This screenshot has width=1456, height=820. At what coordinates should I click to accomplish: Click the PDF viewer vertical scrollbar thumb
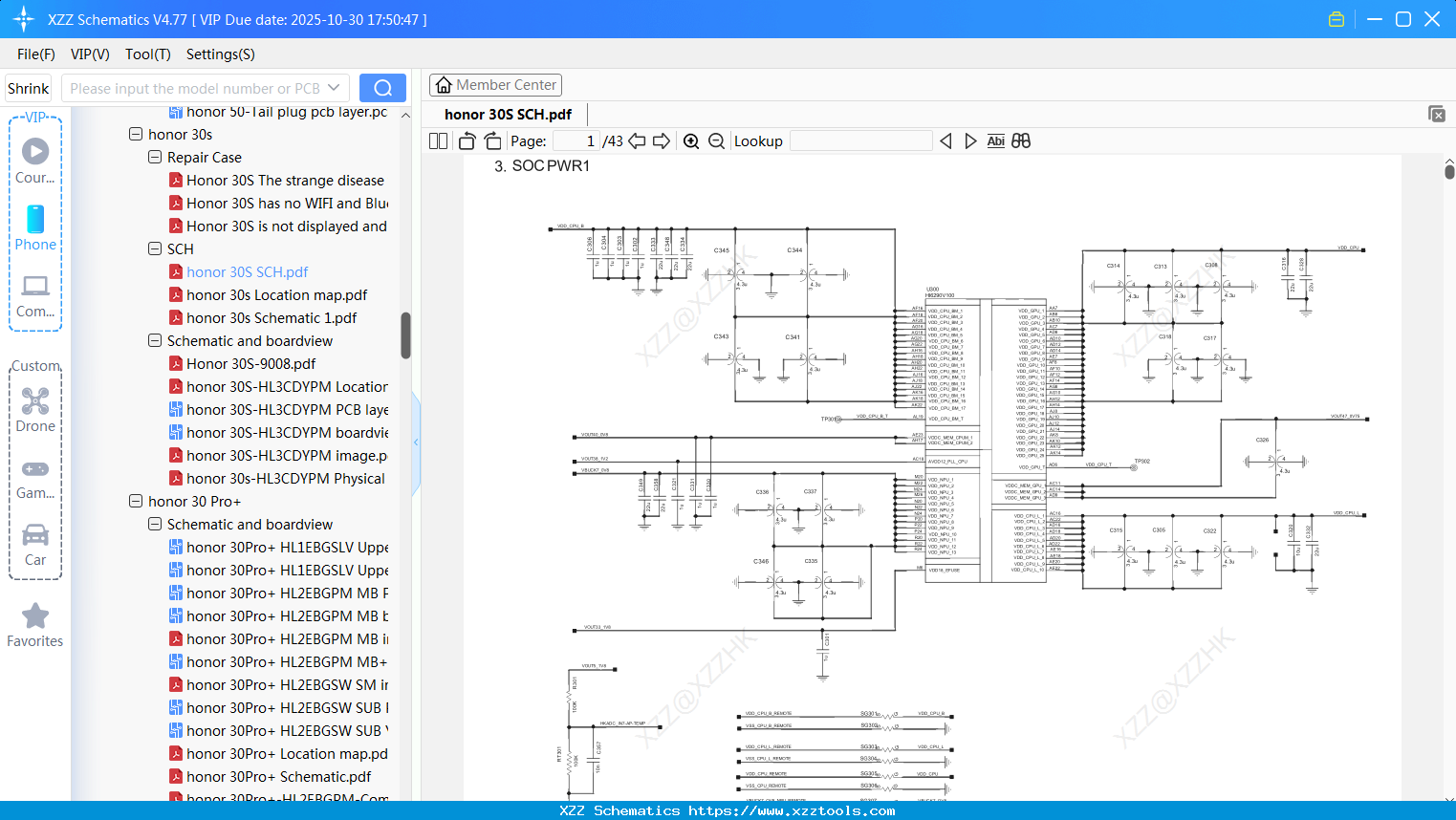click(1449, 172)
